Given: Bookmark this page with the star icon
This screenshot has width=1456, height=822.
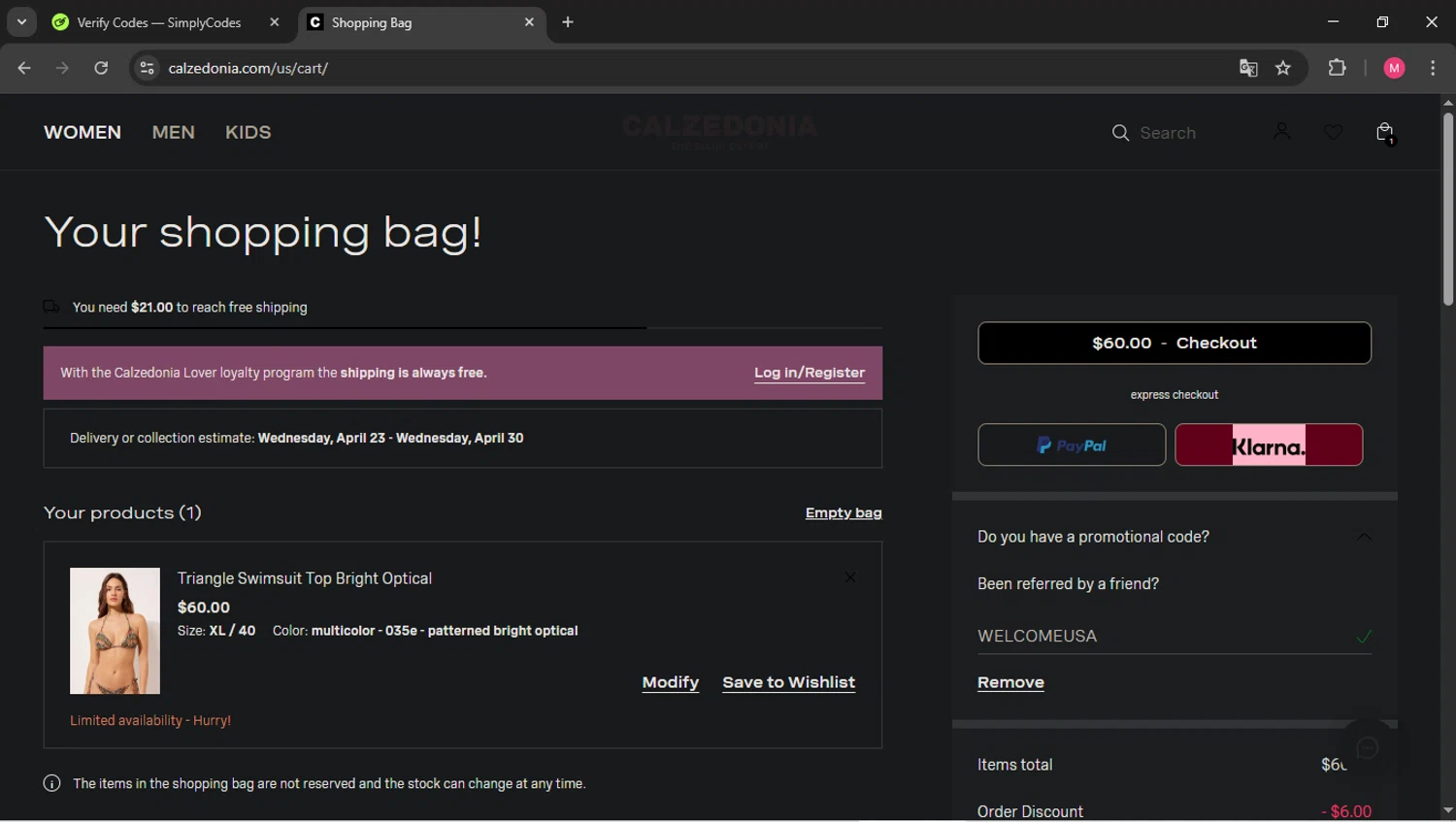Looking at the screenshot, I should [1283, 68].
